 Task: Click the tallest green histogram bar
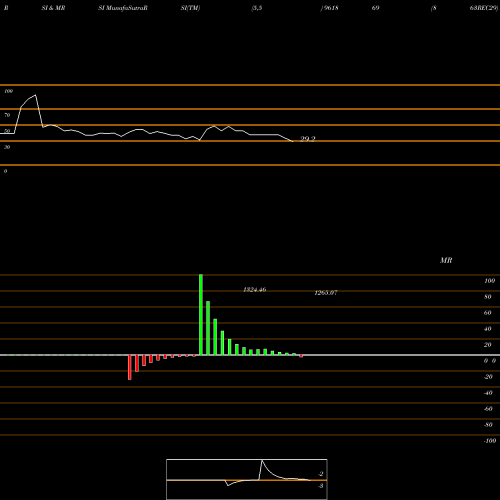pos(201,315)
